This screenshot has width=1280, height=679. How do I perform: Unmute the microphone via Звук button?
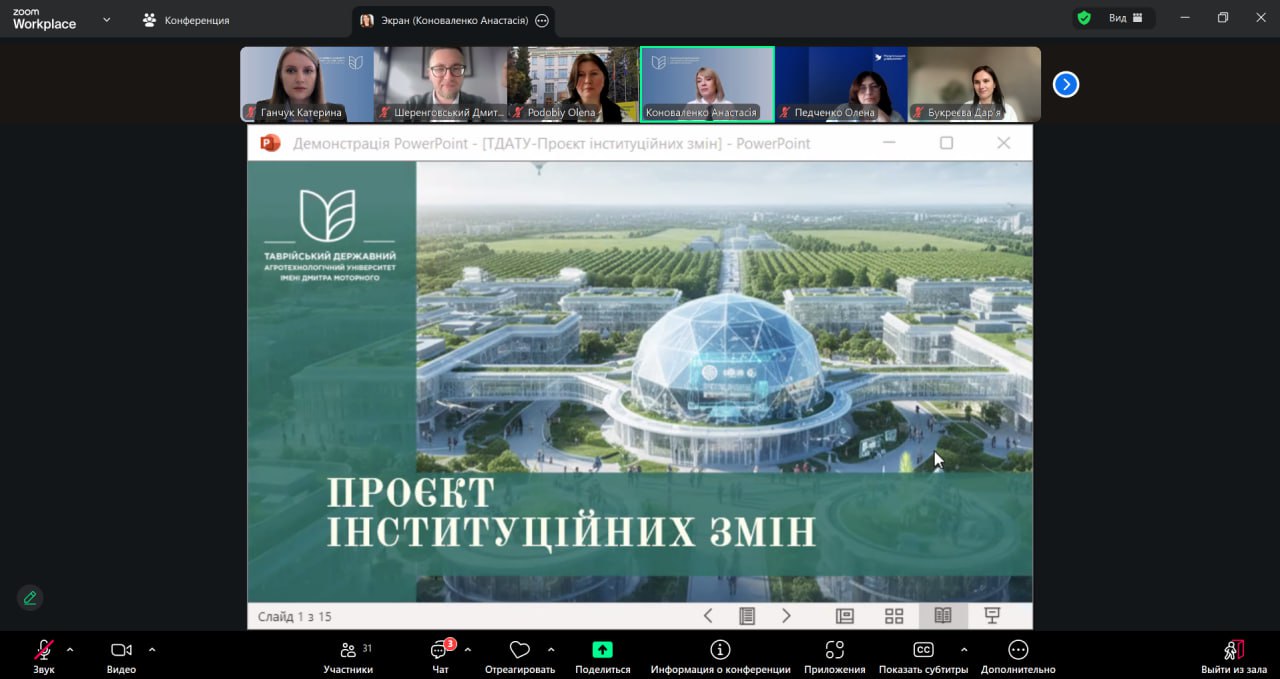point(44,657)
